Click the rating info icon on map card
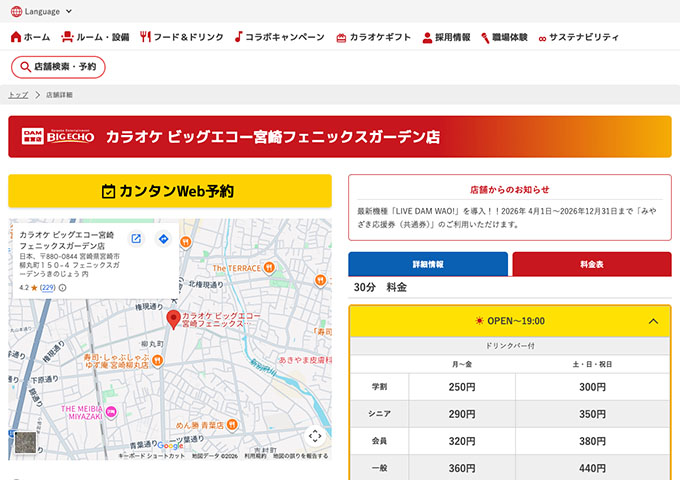Screen dimensions: 680x480 pyautogui.click(x=62, y=287)
